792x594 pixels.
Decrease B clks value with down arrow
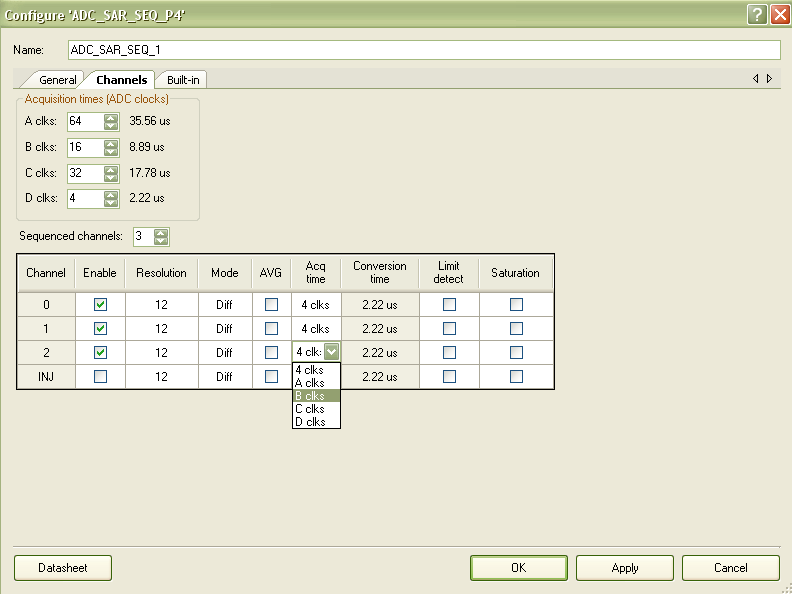pos(111,152)
